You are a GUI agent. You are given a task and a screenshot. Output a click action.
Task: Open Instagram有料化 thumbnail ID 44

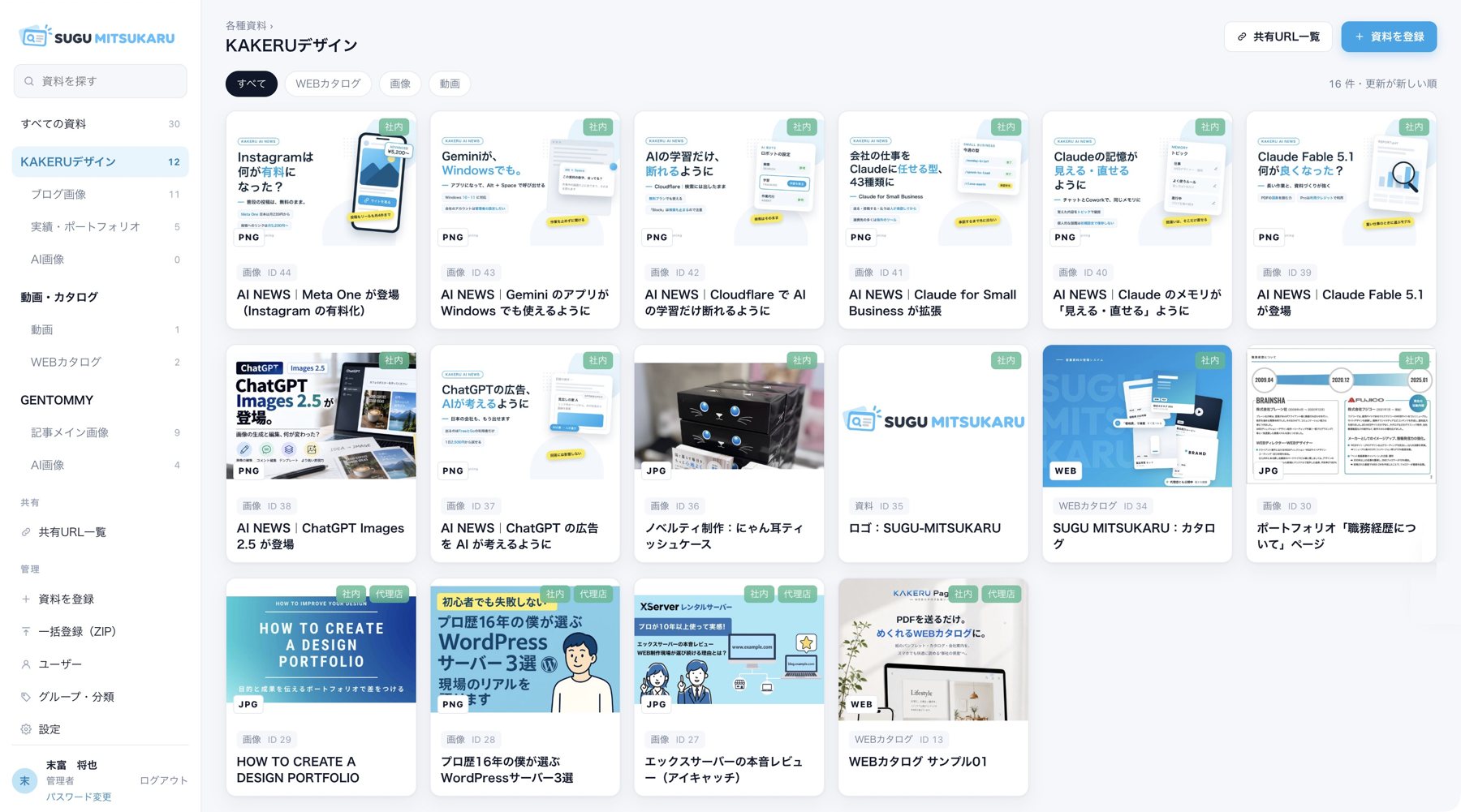tap(321, 183)
